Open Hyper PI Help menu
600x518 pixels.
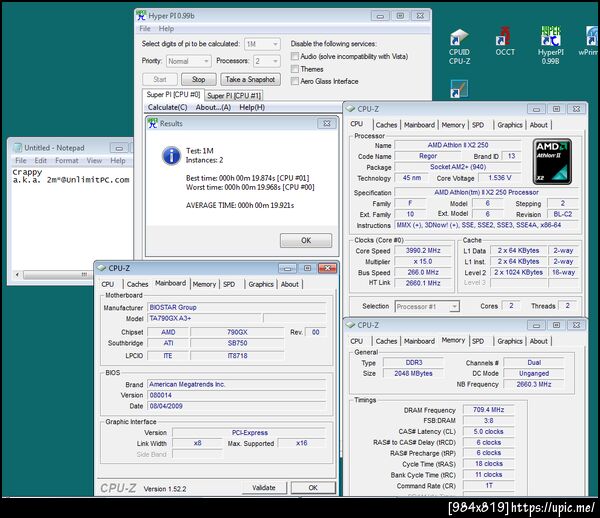pyautogui.click(x=166, y=29)
